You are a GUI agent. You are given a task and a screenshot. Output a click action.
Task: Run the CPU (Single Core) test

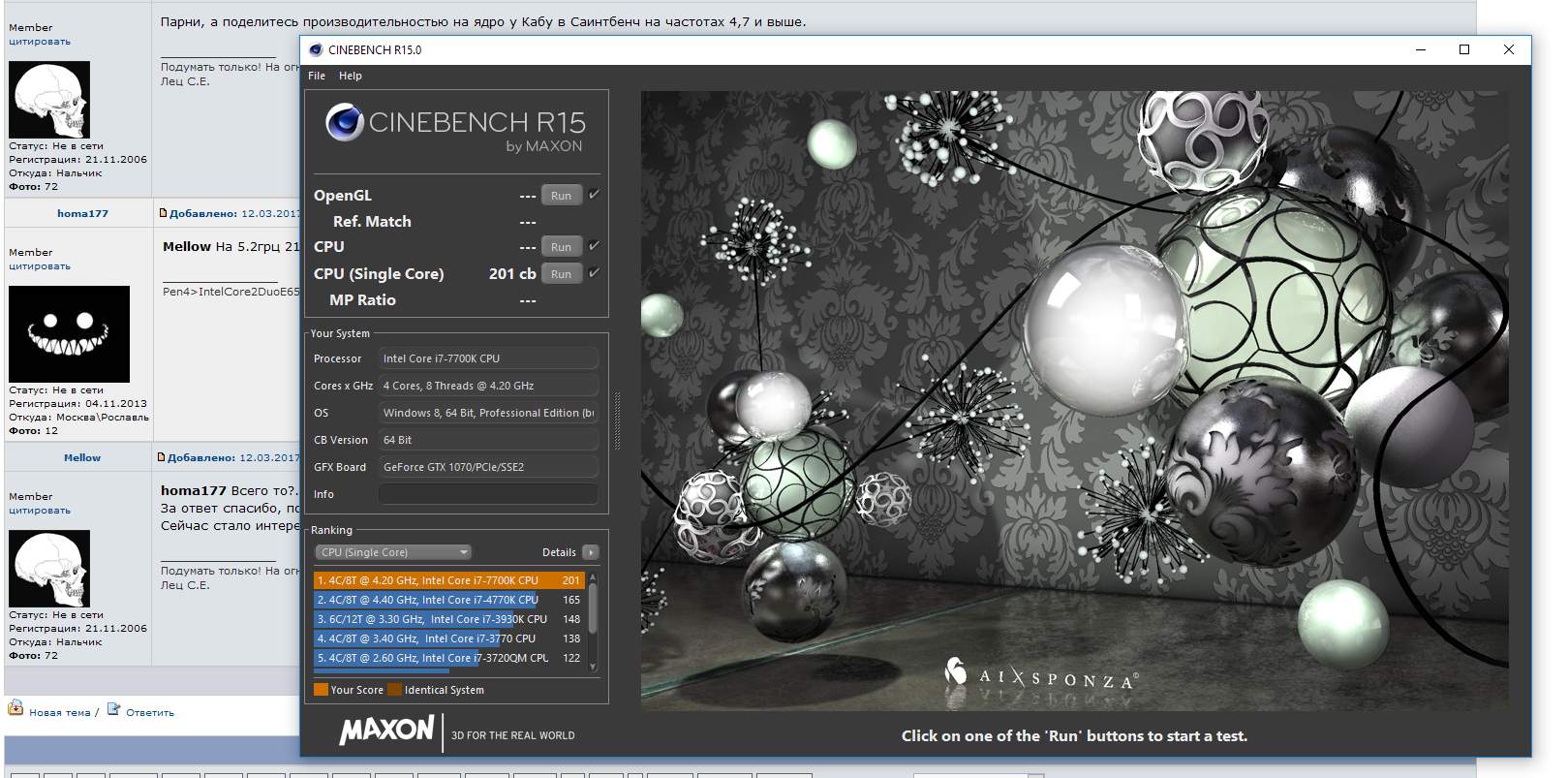[562, 274]
